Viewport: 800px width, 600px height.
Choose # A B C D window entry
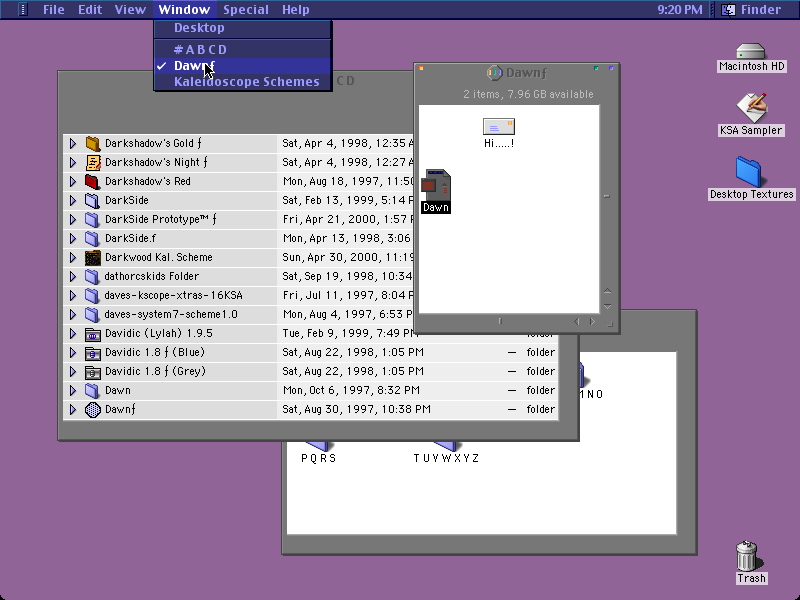click(243, 49)
